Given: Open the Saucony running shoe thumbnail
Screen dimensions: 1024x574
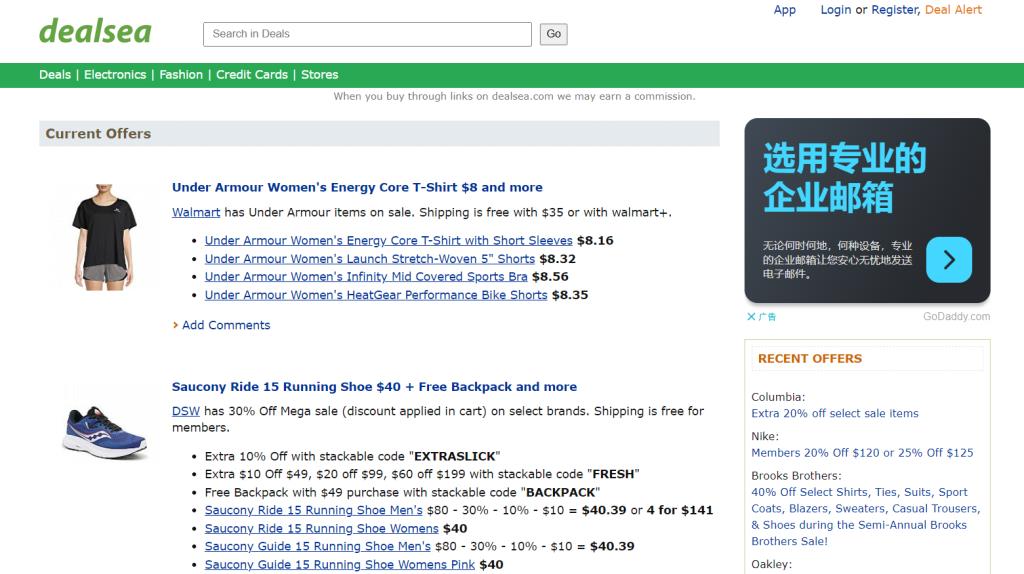Looking at the screenshot, I should (106, 432).
